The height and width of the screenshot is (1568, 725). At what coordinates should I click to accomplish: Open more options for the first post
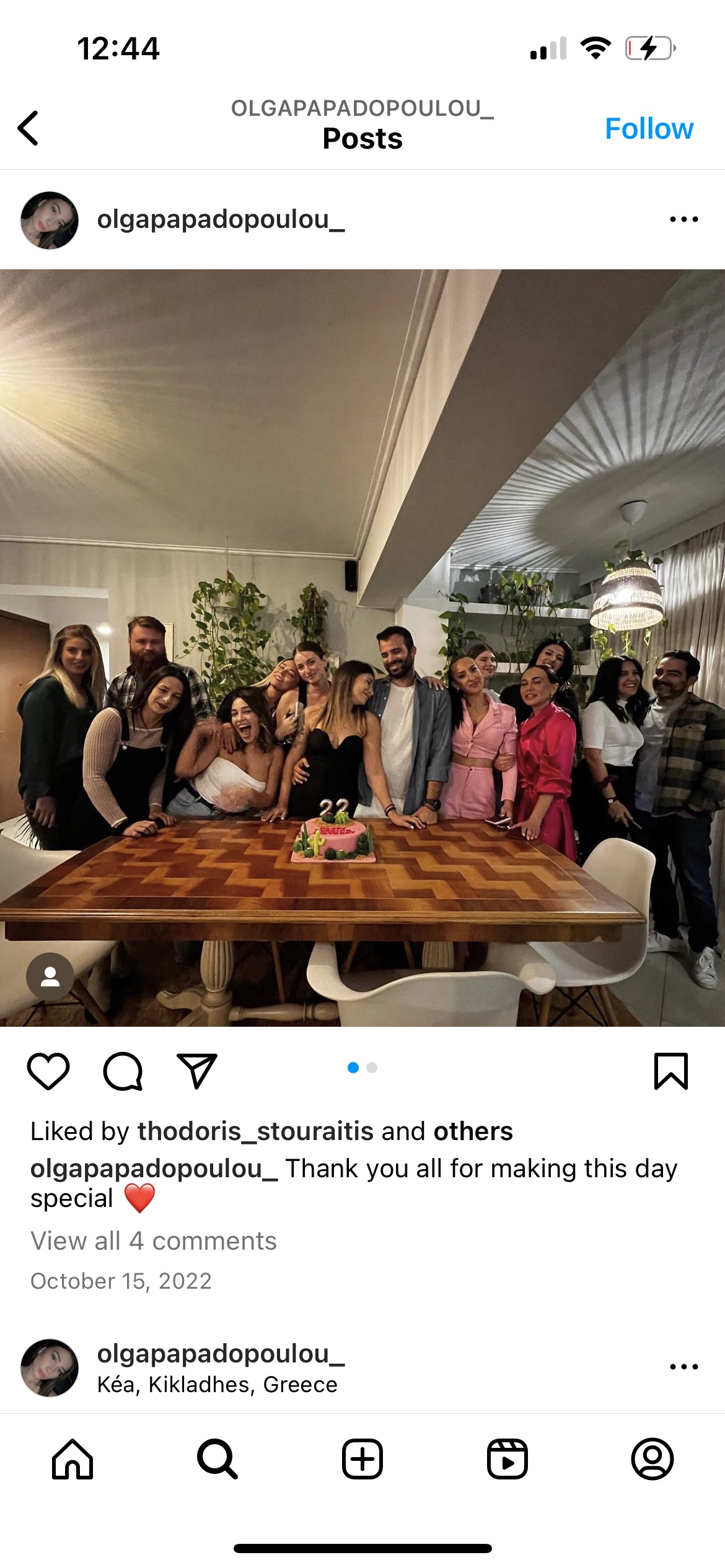coord(684,219)
